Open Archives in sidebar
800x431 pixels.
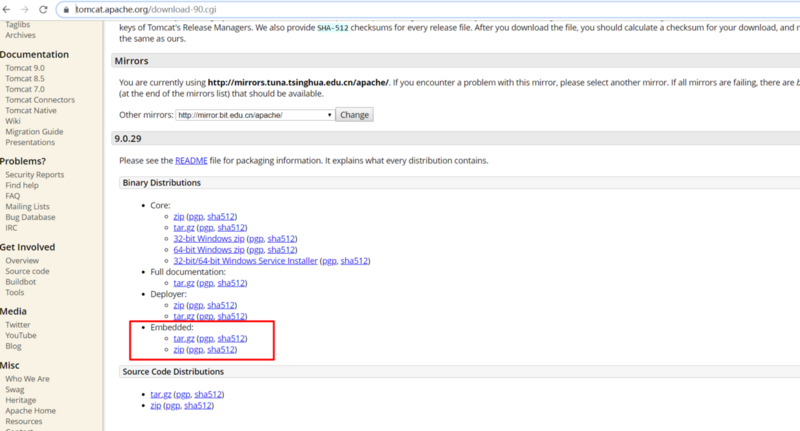[20, 35]
